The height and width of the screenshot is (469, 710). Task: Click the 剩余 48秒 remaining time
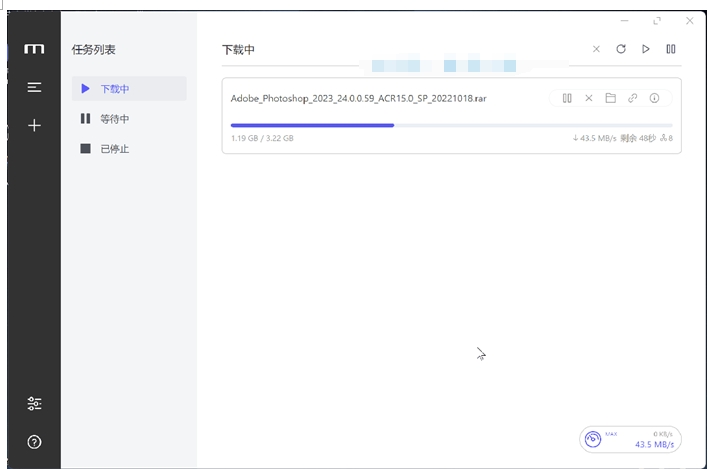pos(638,138)
